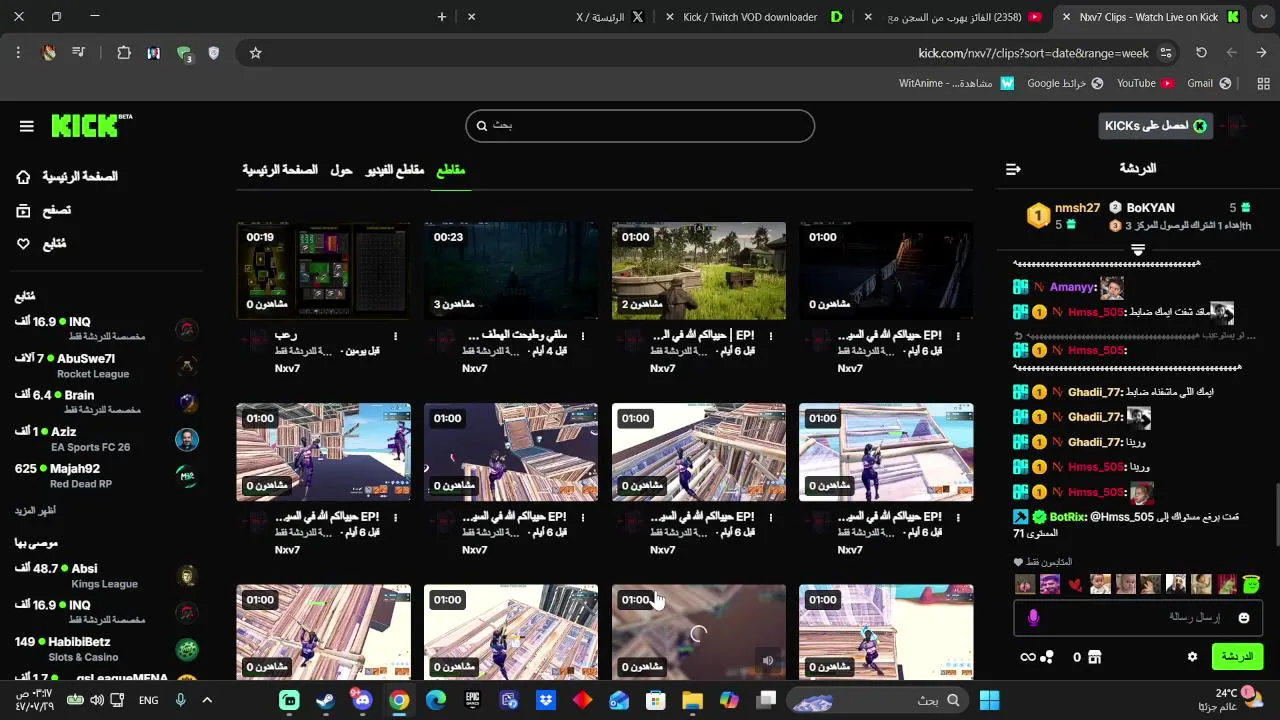Open Aziz EA Sports FC 26 channel
Viewport: 1280px width, 720px height.
[x=106, y=439]
